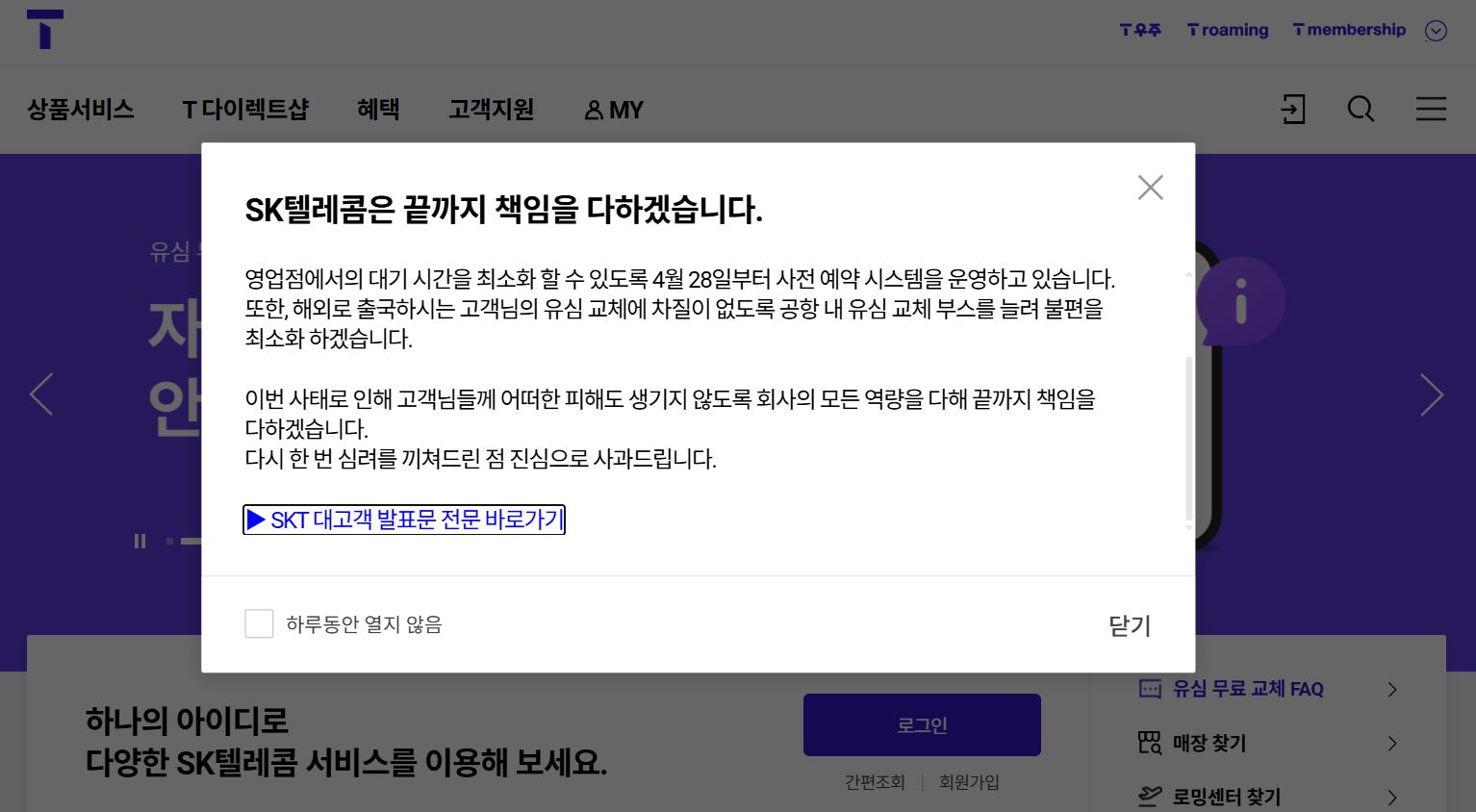Open the site search with the magnifying glass icon
The width and height of the screenshot is (1476, 812).
(1361, 110)
